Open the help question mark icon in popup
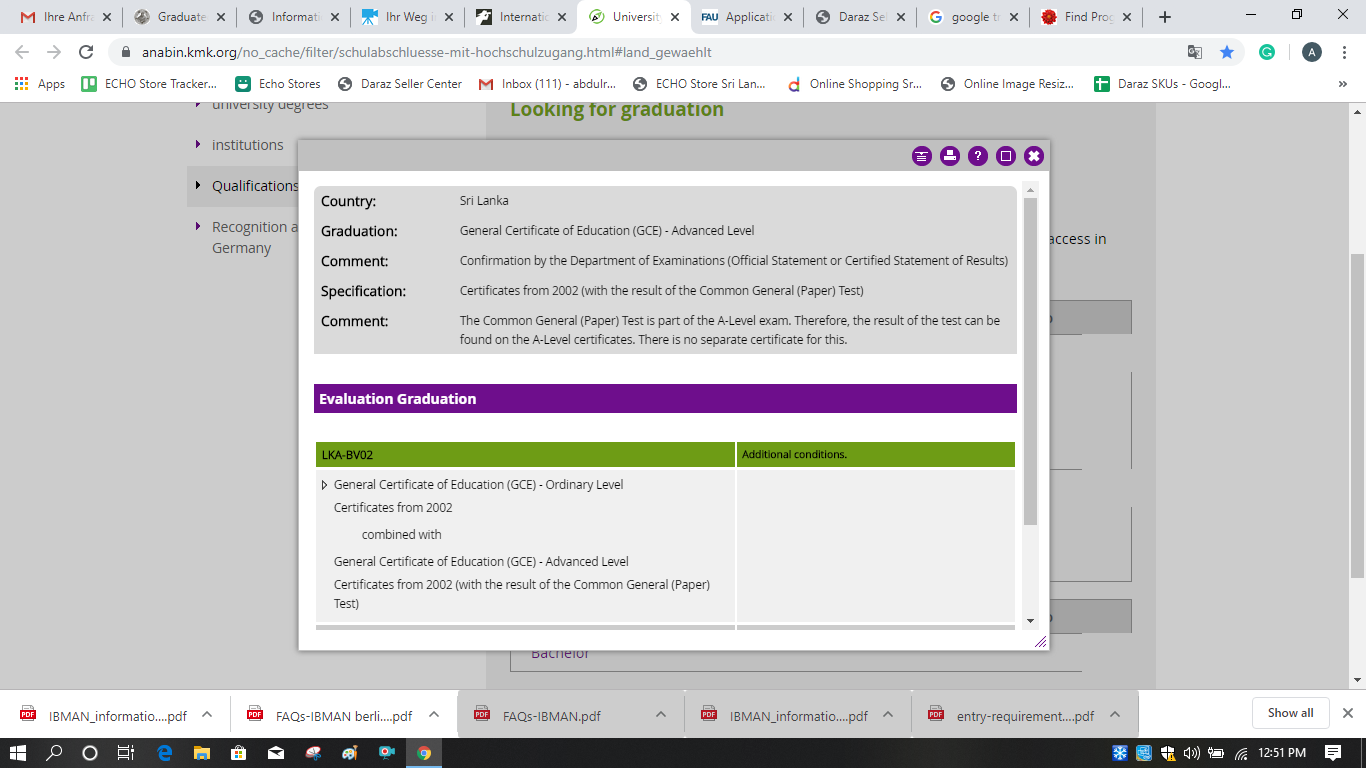The width and height of the screenshot is (1366, 768). tap(978, 156)
